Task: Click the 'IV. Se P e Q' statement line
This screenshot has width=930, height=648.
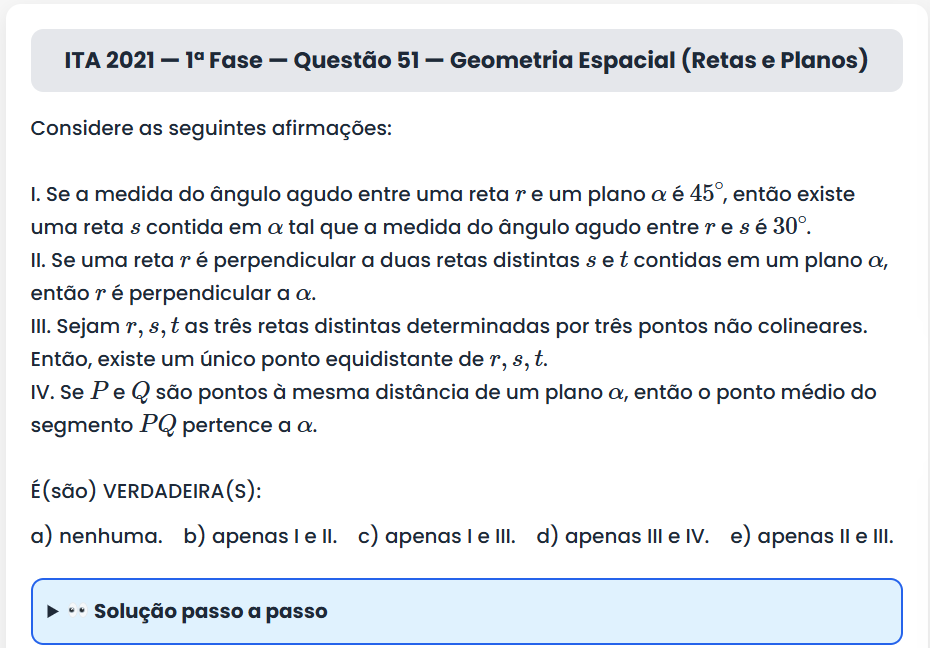Action: (x=453, y=392)
